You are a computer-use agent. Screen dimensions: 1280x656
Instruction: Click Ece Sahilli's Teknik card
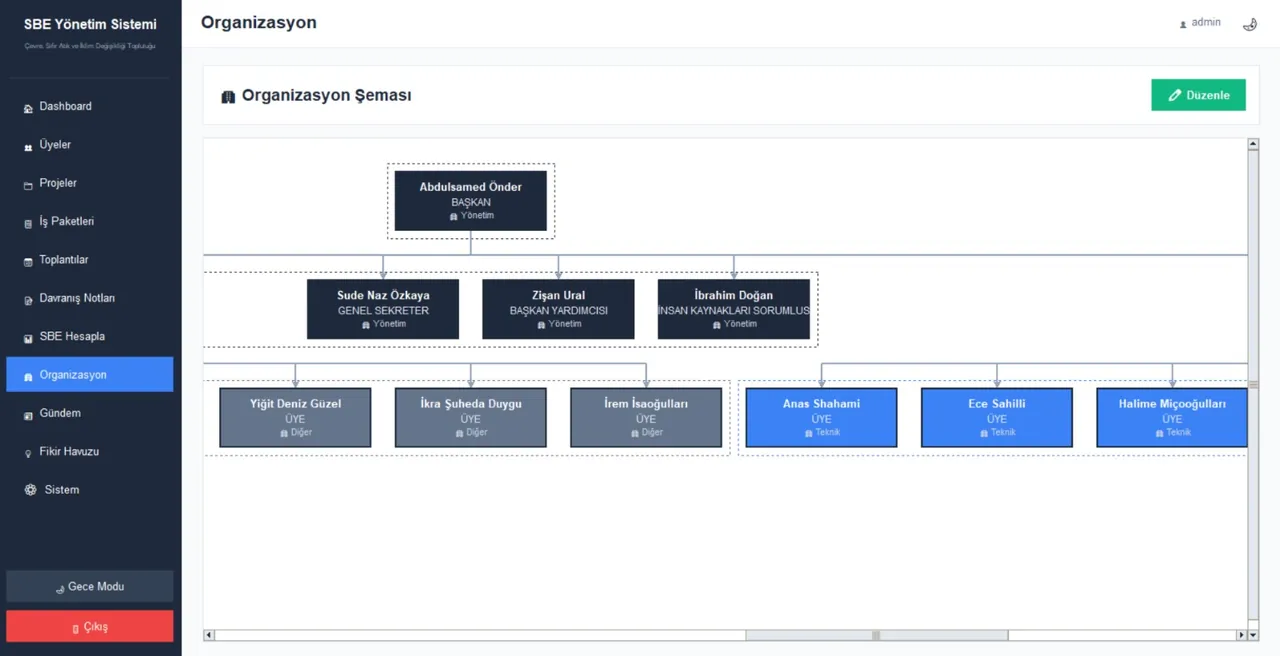point(997,417)
